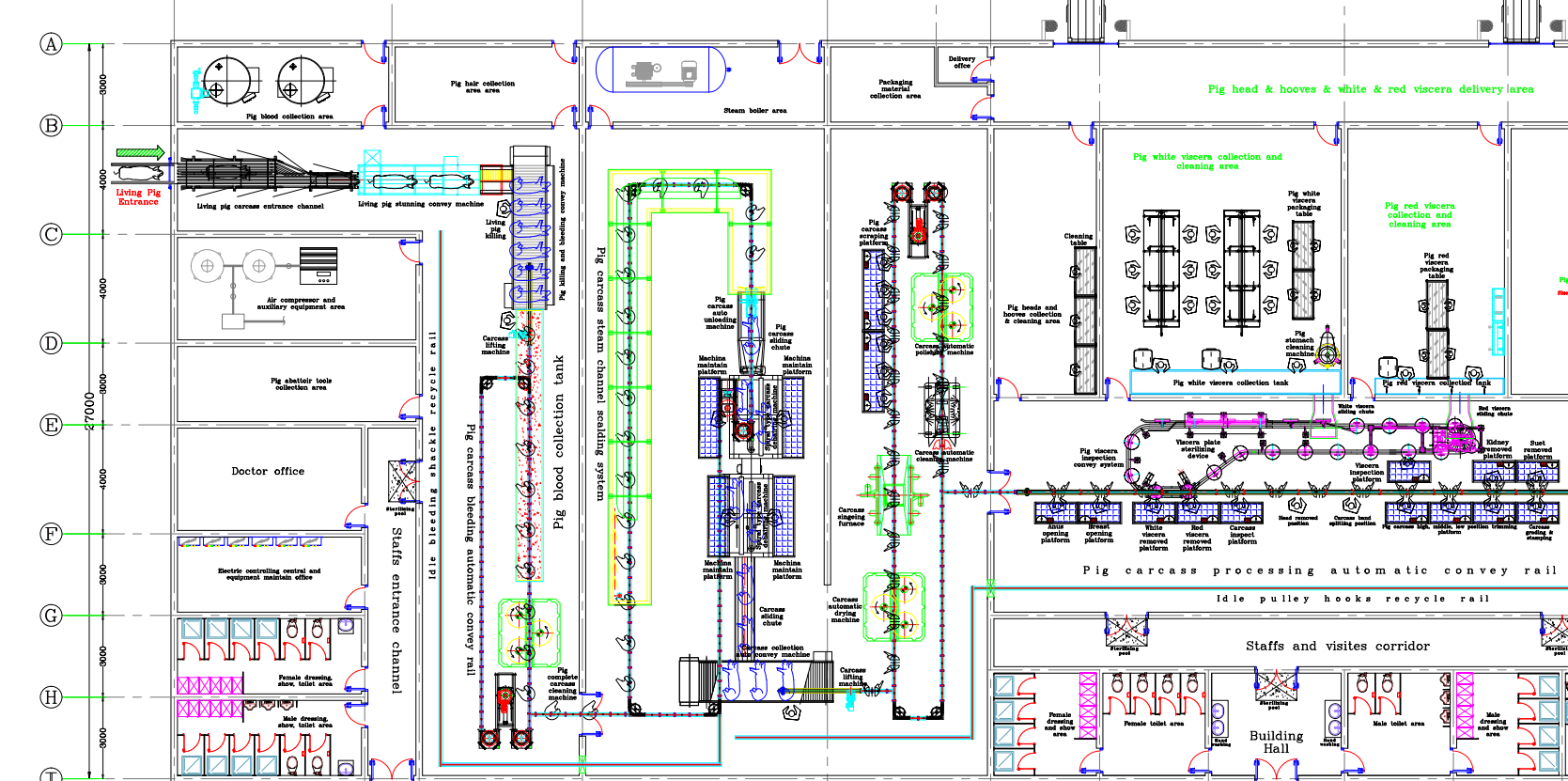Click the 'Cleaning table' label
The width and height of the screenshot is (1568, 781).
click(x=1079, y=240)
